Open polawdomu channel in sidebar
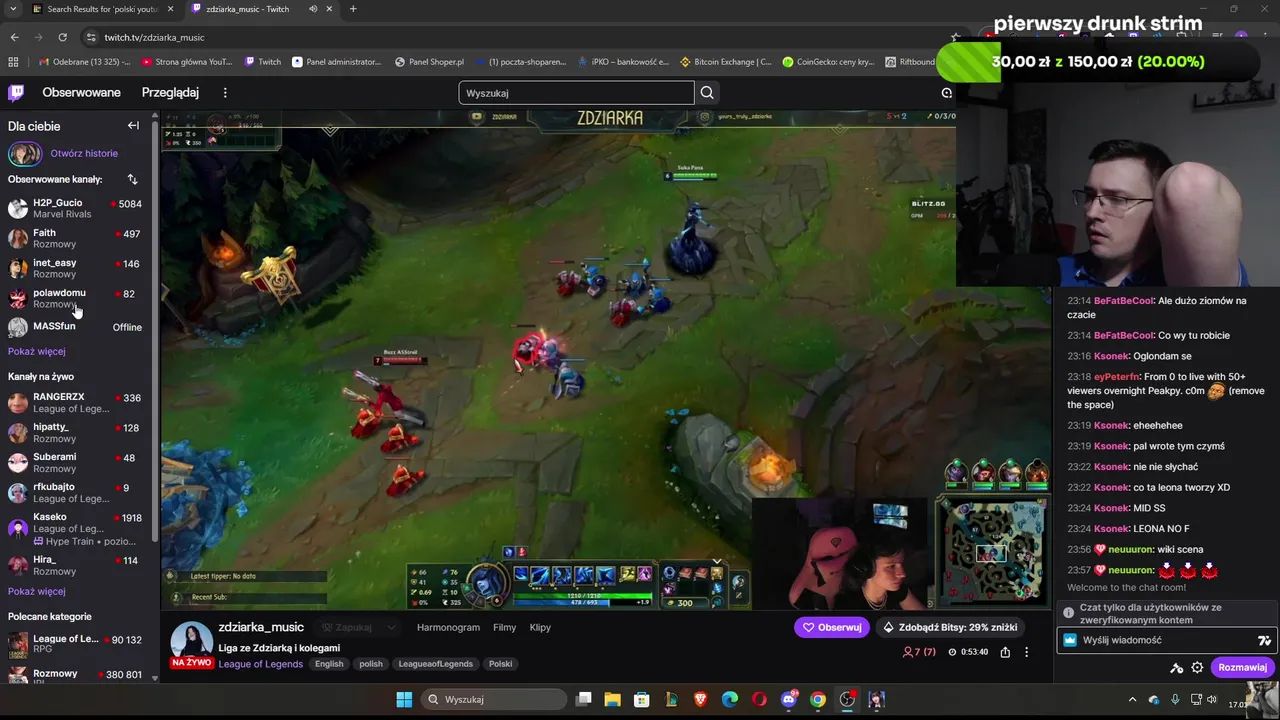The height and width of the screenshot is (720, 1280). point(76,298)
